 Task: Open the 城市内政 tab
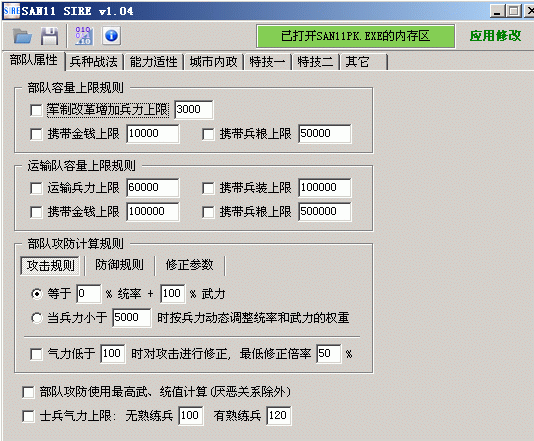coord(213,62)
